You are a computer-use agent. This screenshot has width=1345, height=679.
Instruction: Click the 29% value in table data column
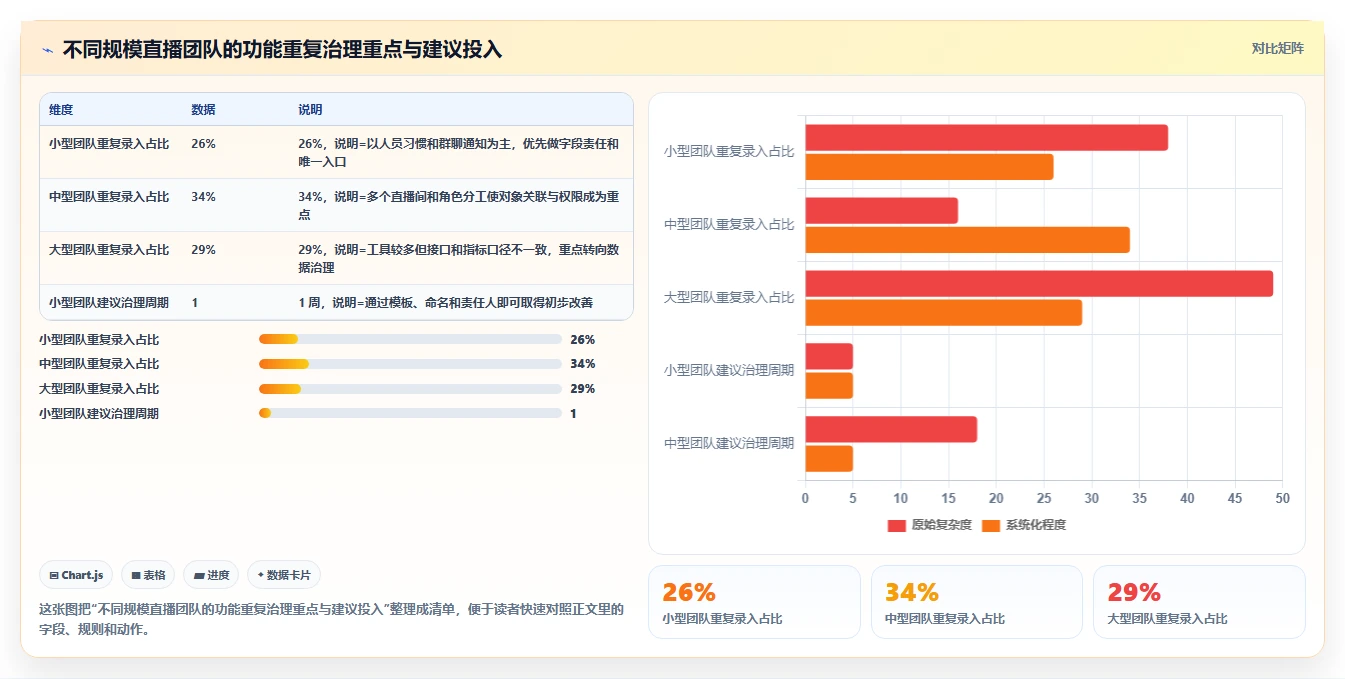coord(203,250)
